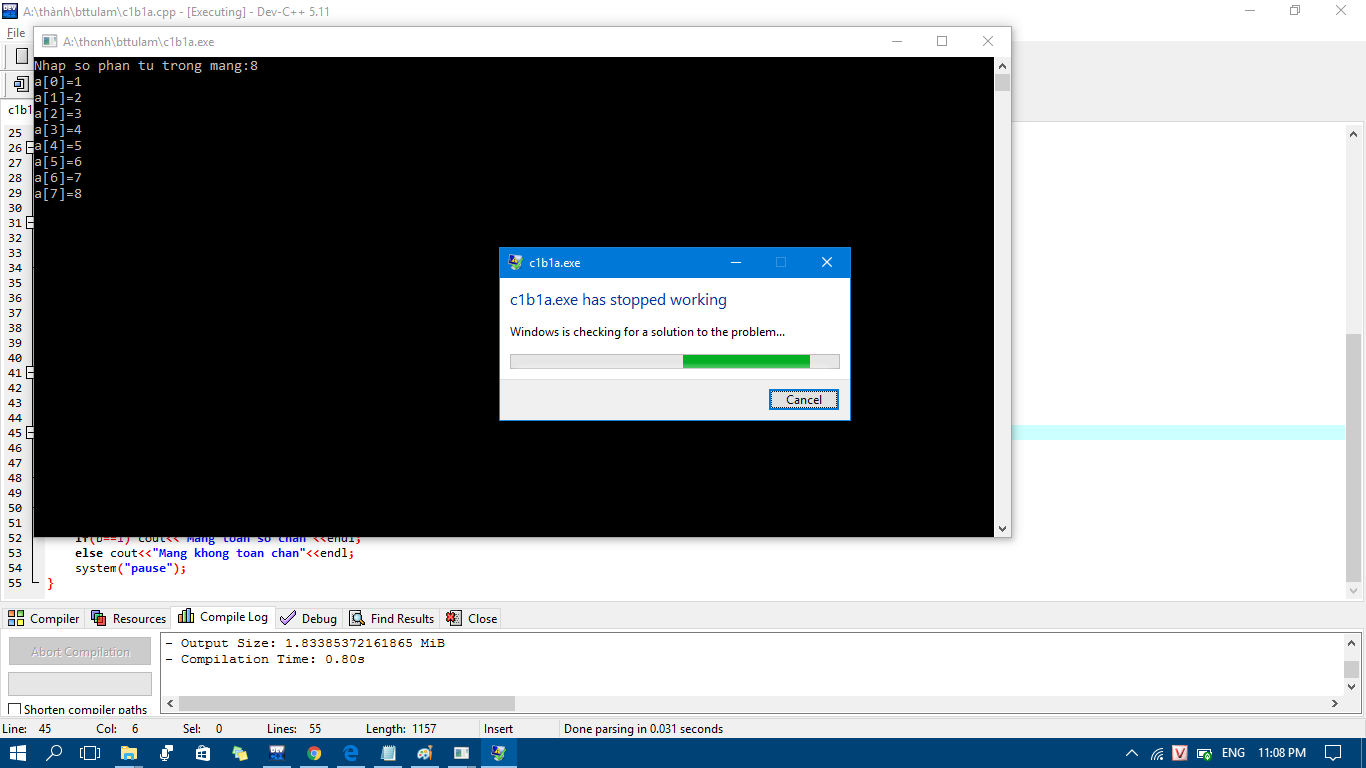The image size is (1366, 768).
Task: Open Dev-C++ from the taskbar
Action: pos(278,753)
